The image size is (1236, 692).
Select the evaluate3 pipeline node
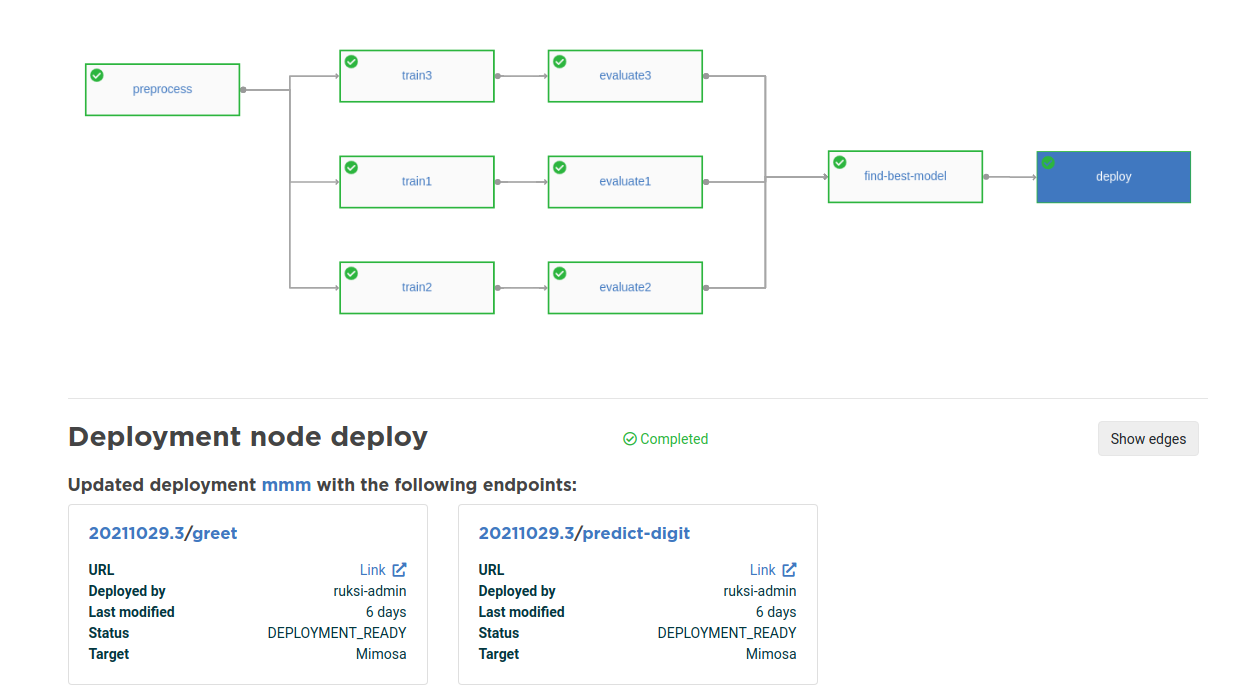point(625,76)
